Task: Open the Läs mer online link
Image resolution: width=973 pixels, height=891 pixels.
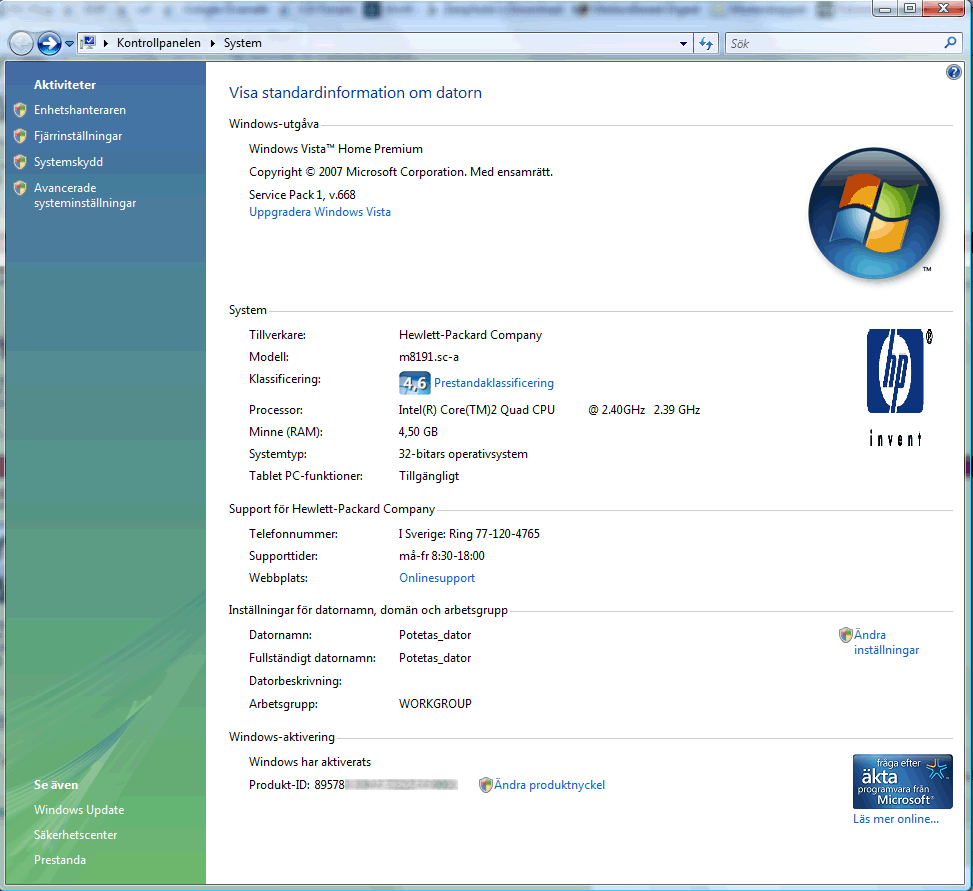Action: coord(895,819)
